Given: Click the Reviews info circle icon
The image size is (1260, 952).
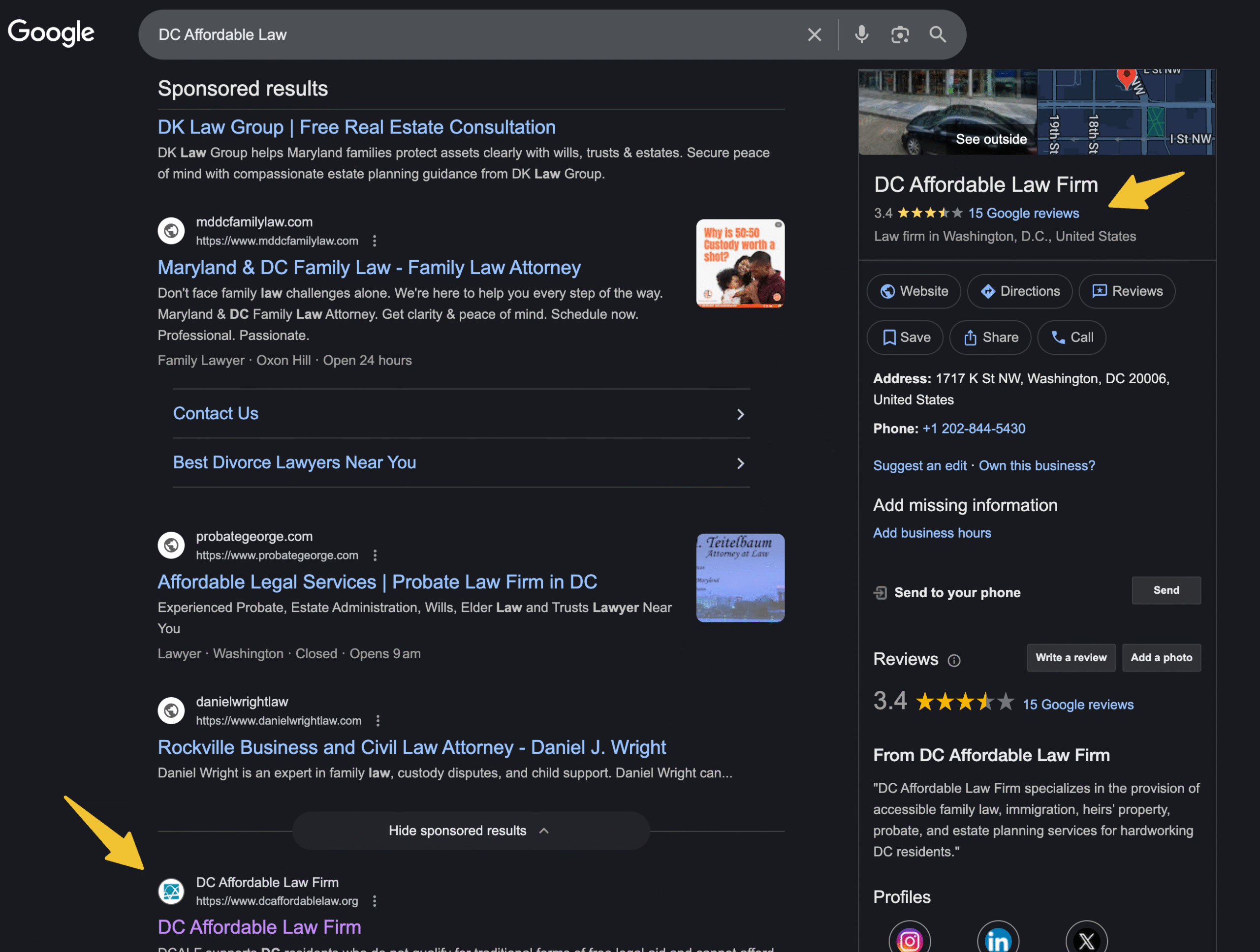Looking at the screenshot, I should coord(953,660).
